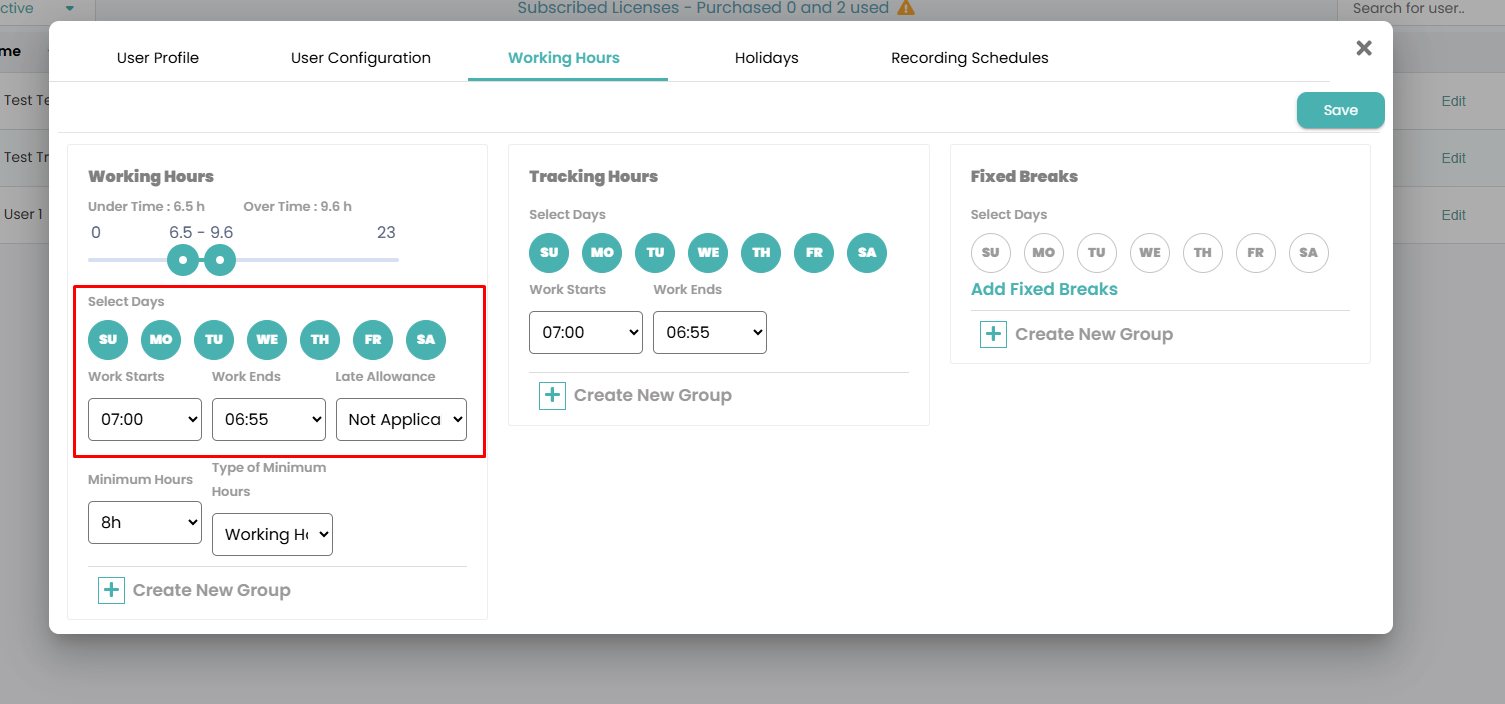The height and width of the screenshot is (704, 1505).
Task: Click Create New Group under Tracking Hours
Action: (x=653, y=395)
